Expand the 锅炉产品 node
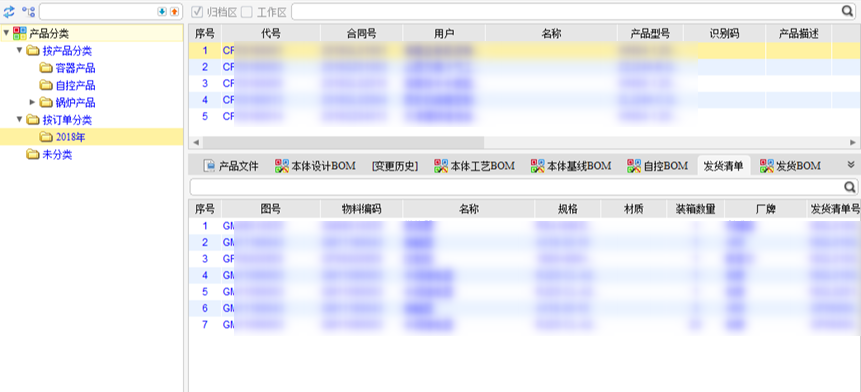The image size is (861, 392). [x=32, y=102]
